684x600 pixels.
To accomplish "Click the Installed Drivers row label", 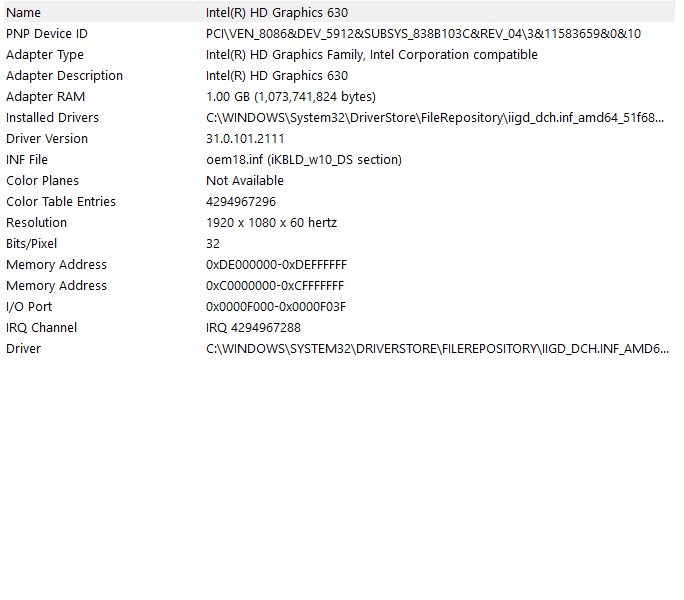I will click(52, 117).
